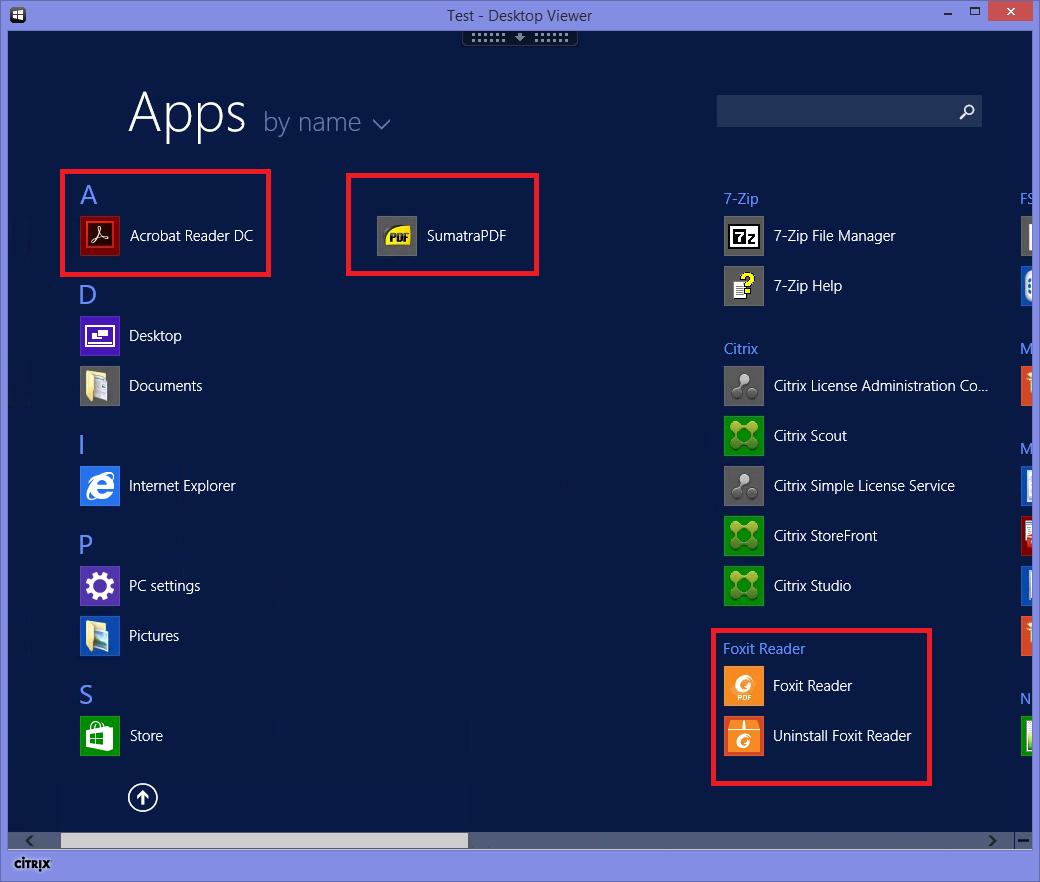Click 'Citrix License Administration Co...' label text

[881, 386]
